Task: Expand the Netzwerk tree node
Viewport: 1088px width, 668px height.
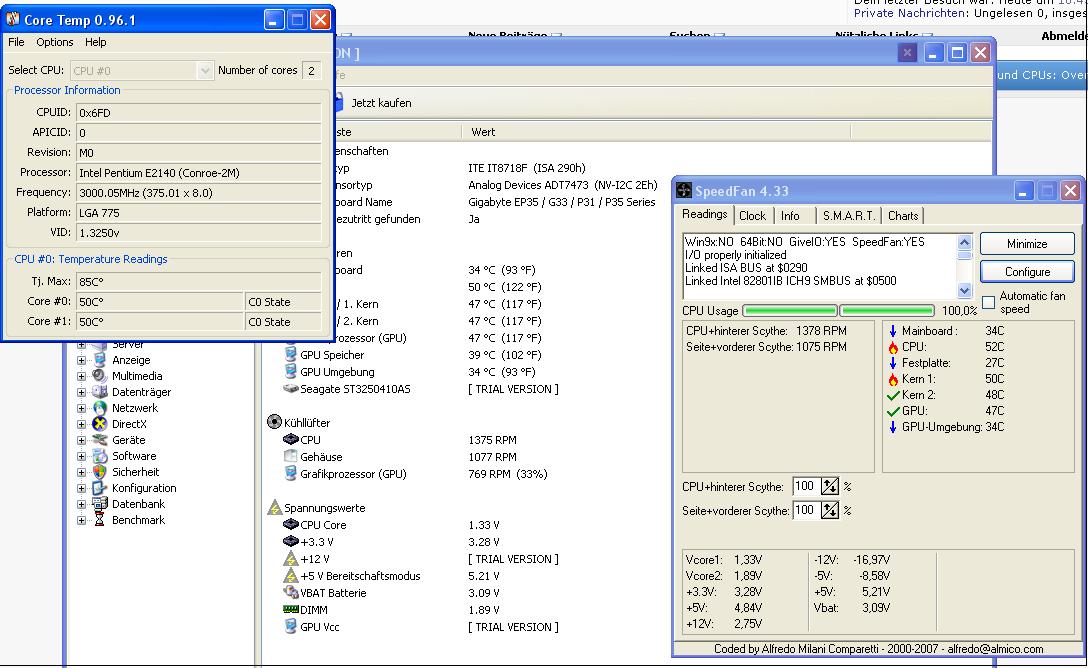Action: click(x=81, y=408)
